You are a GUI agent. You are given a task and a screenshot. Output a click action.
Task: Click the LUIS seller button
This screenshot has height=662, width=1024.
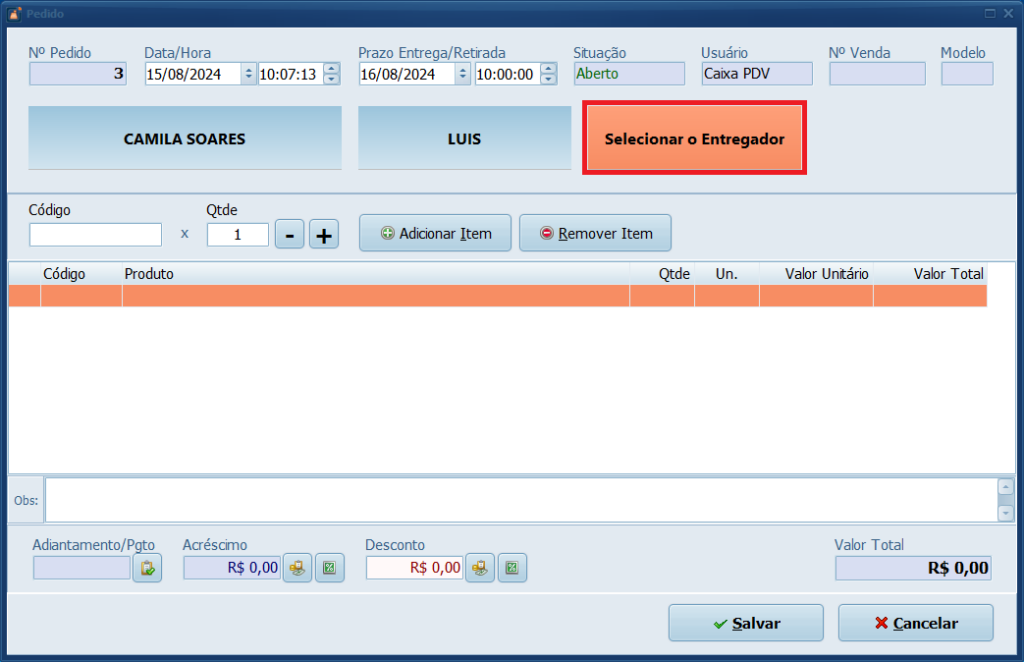click(x=464, y=139)
